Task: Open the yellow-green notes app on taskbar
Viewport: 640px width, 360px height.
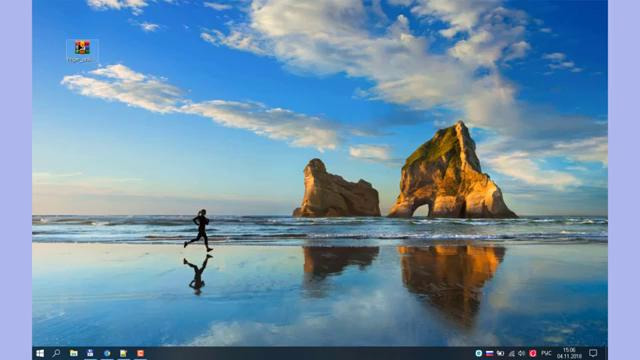Action: coord(123,353)
